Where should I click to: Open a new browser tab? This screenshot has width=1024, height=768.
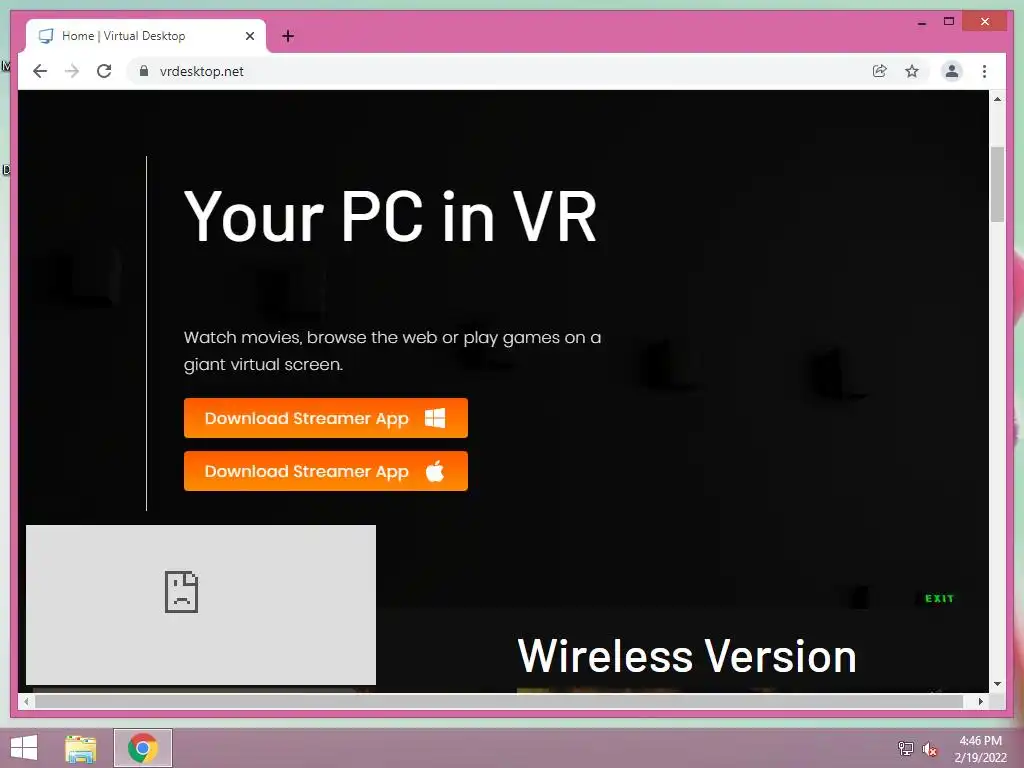tap(288, 36)
